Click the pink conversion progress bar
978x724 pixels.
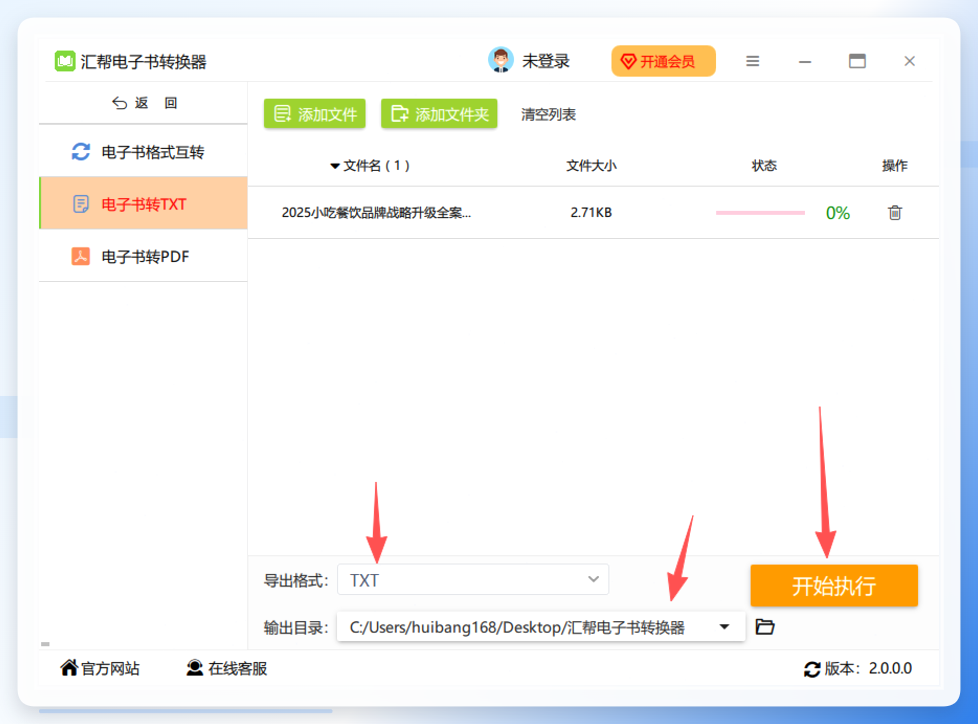pyautogui.click(x=760, y=213)
